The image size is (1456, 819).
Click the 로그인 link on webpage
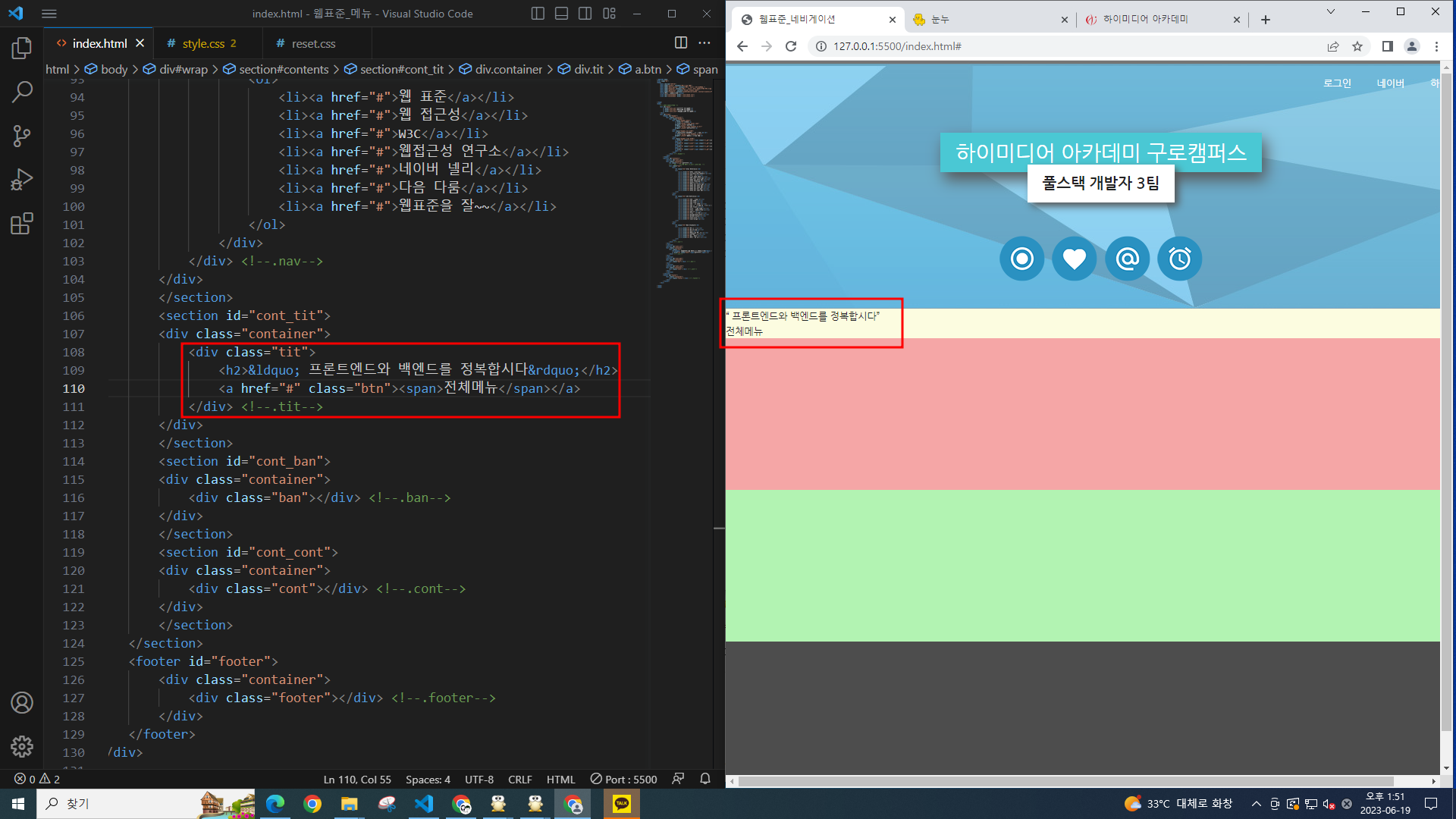pos(1337,83)
